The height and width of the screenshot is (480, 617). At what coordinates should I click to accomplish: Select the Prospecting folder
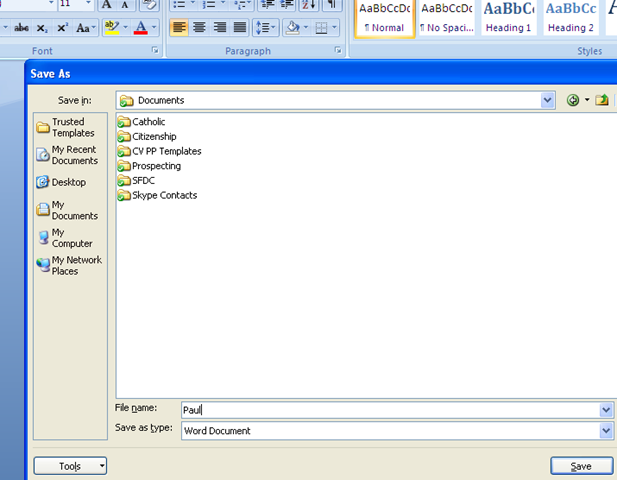pyautogui.click(x=149, y=166)
